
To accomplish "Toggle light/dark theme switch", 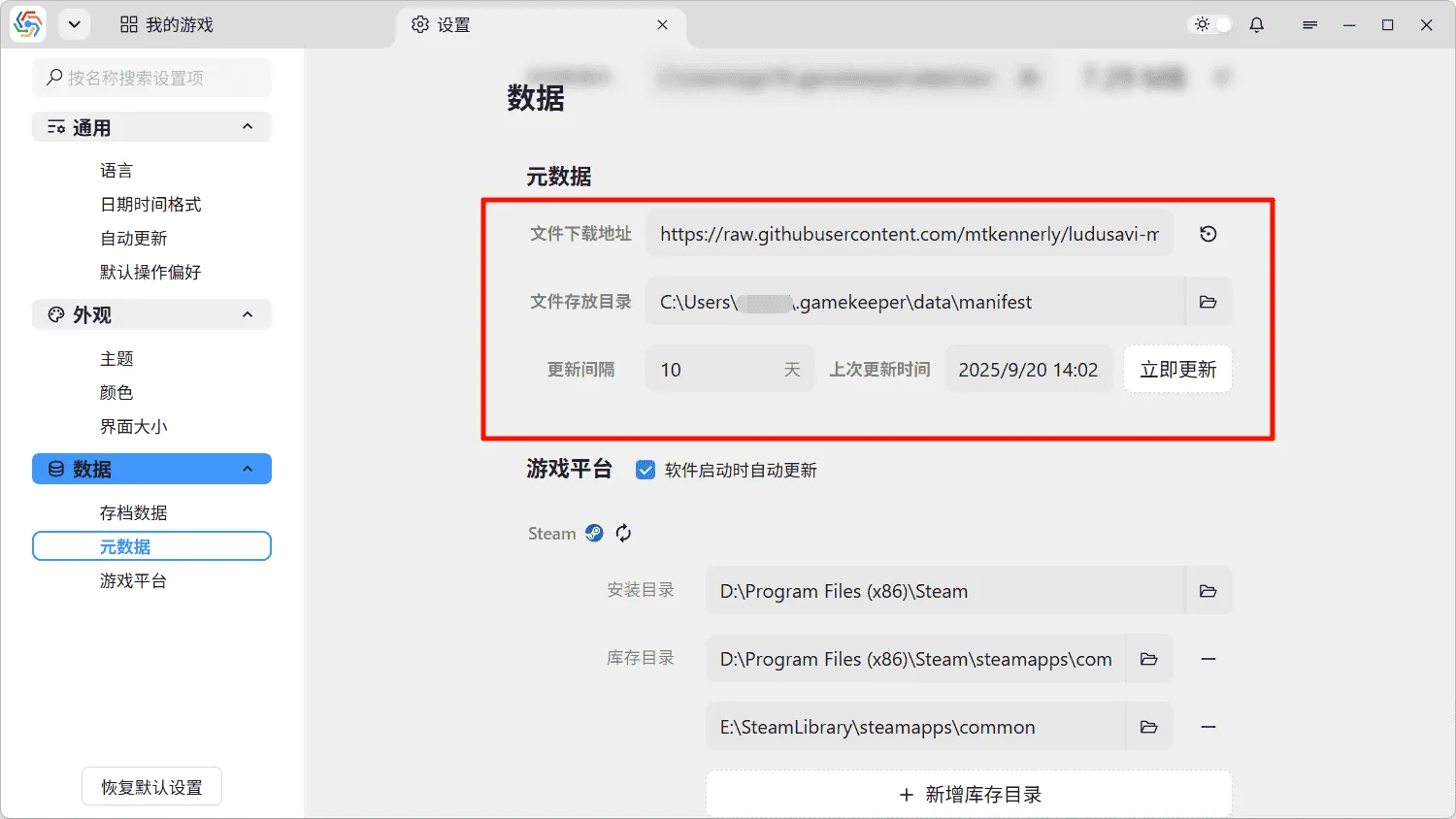I will pos(1211,25).
